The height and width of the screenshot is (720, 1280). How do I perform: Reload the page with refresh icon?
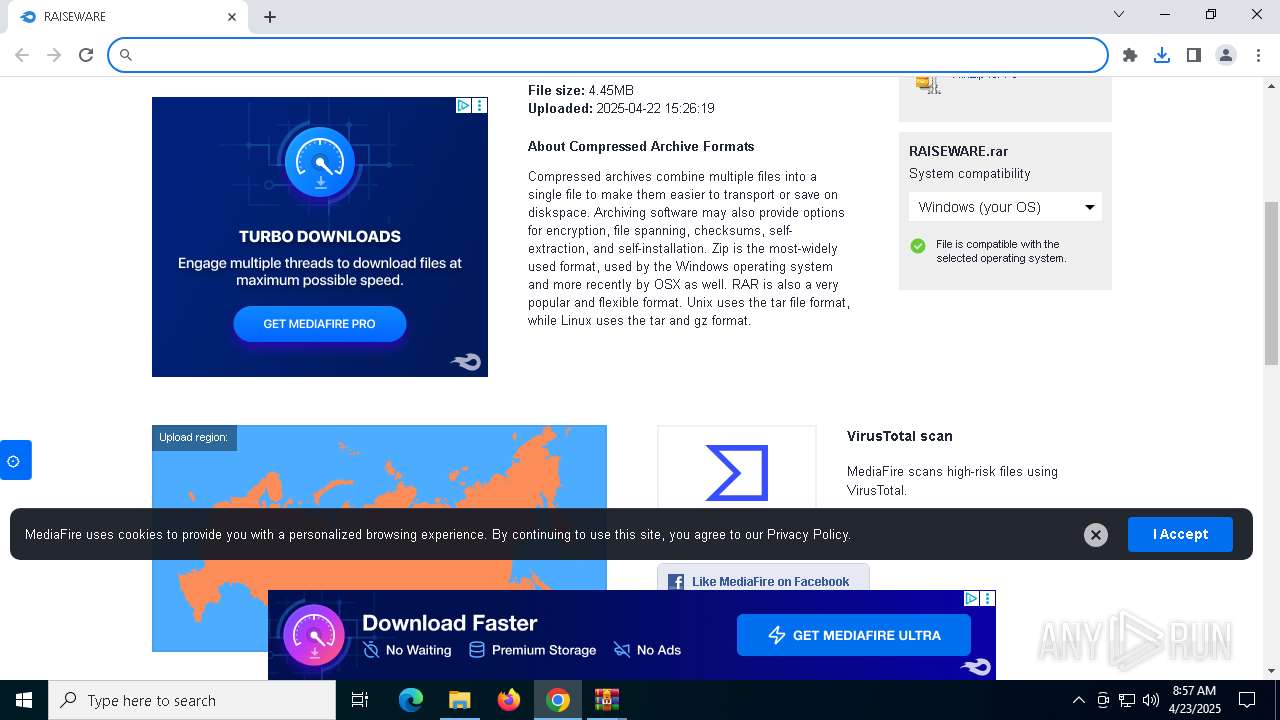86,55
